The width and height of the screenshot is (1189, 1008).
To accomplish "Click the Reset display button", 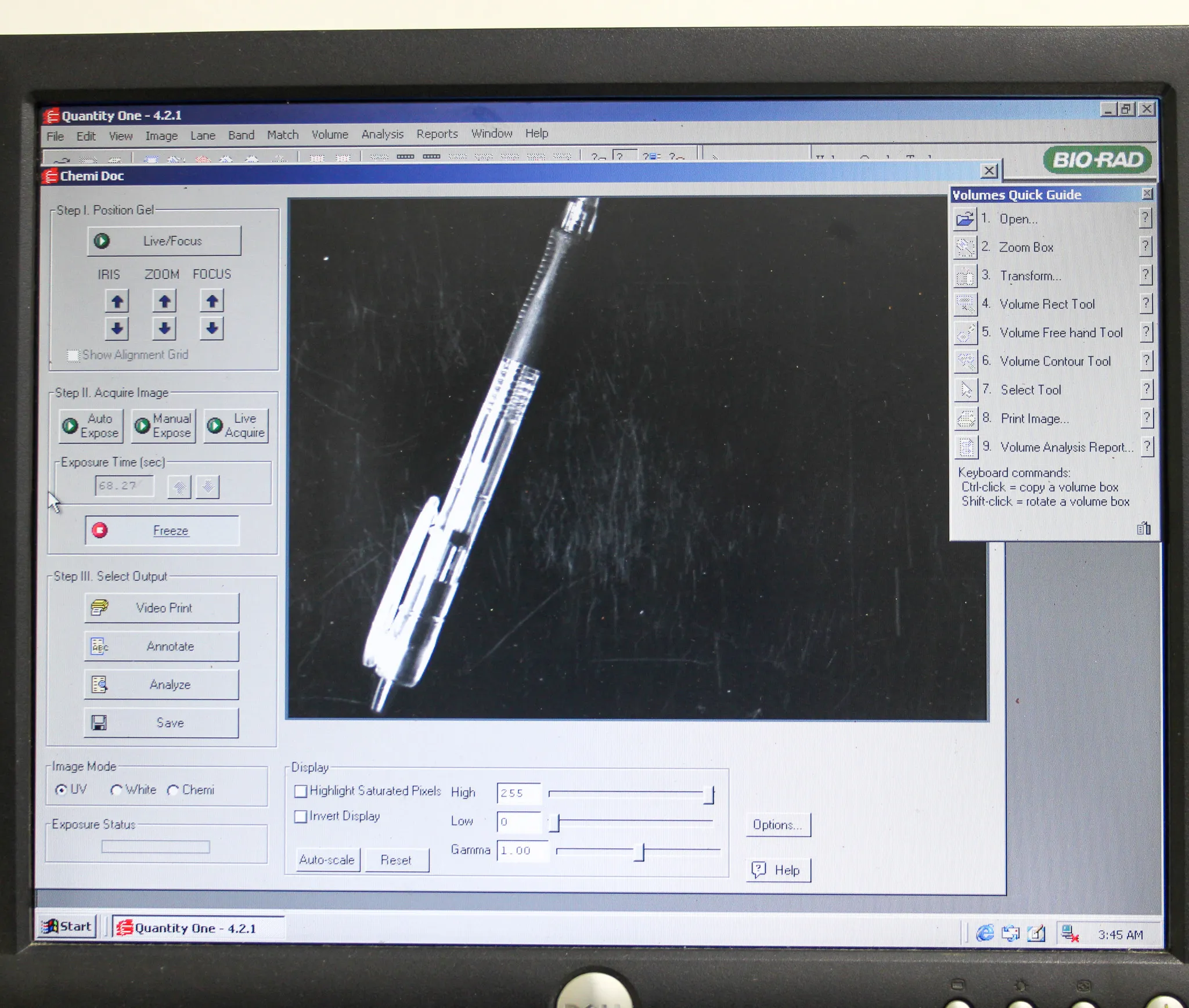I will tap(397, 860).
